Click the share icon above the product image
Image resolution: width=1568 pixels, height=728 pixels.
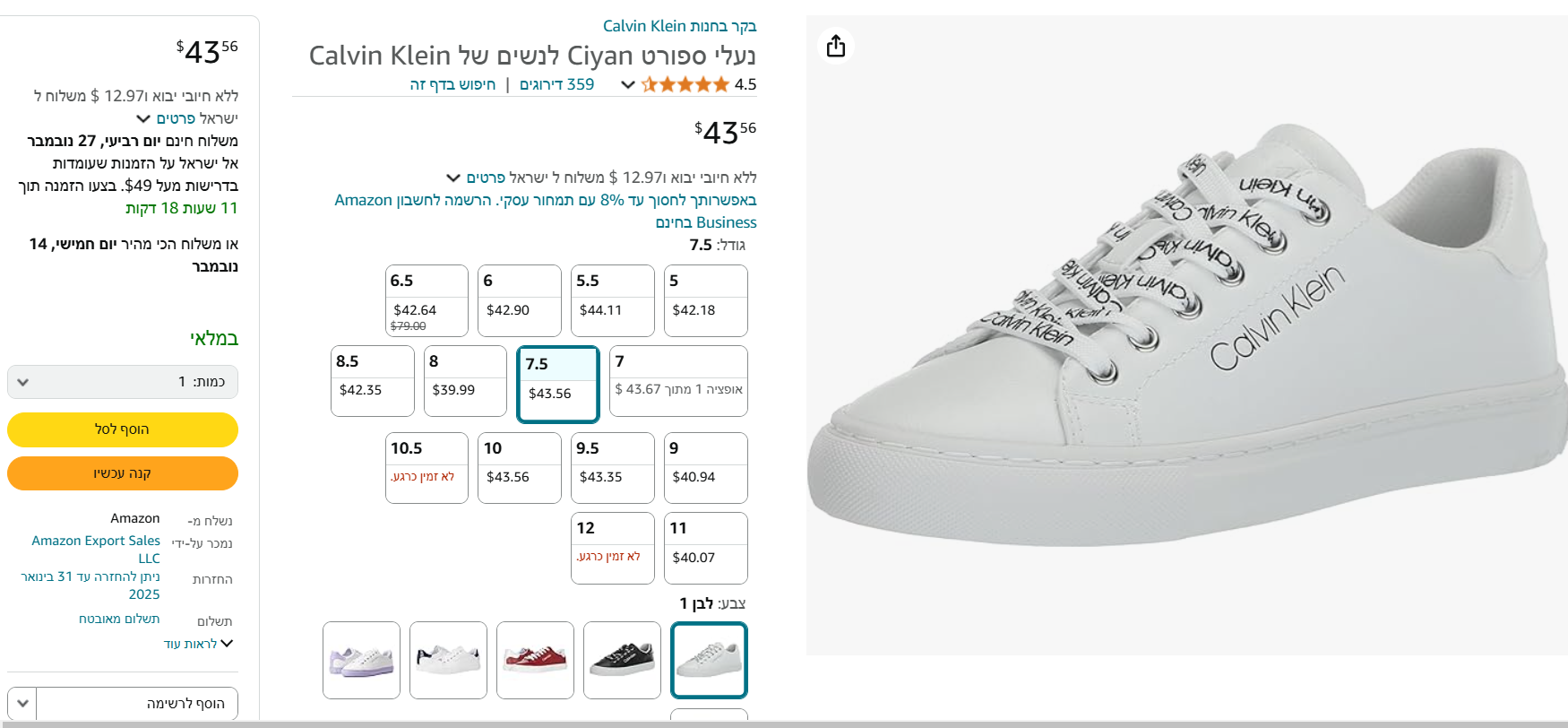point(835,46)
